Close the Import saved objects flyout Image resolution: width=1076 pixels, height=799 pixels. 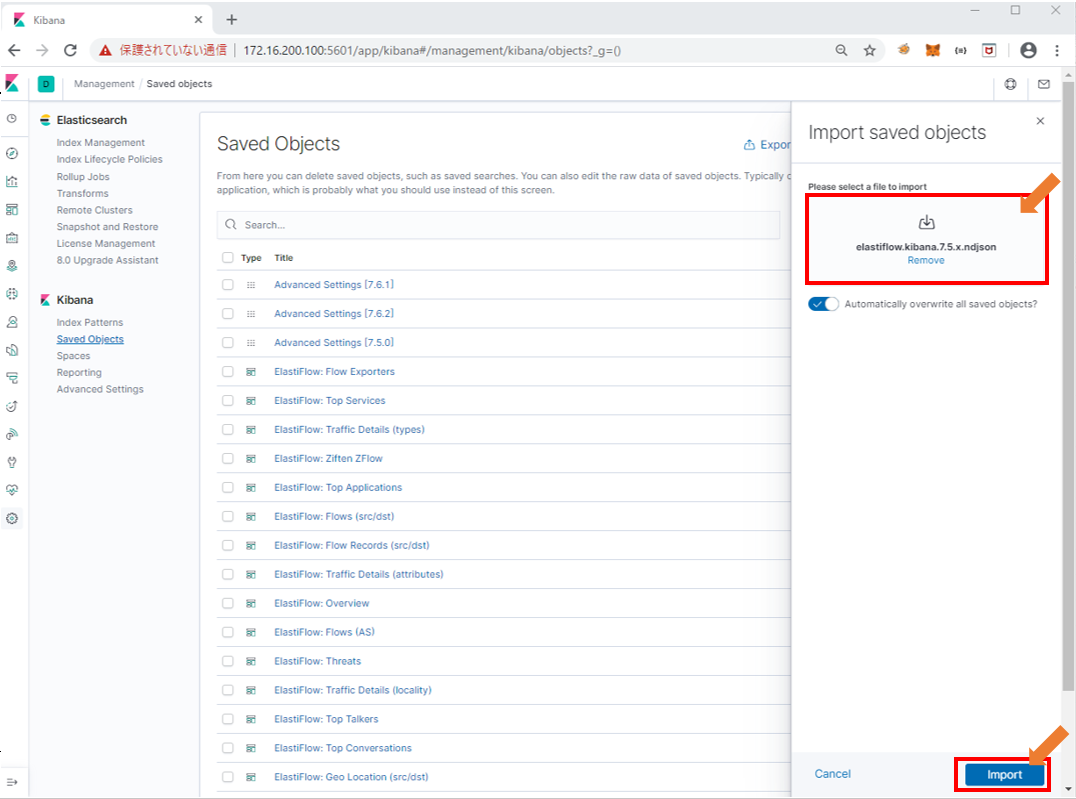click(x=1040, y=121)
